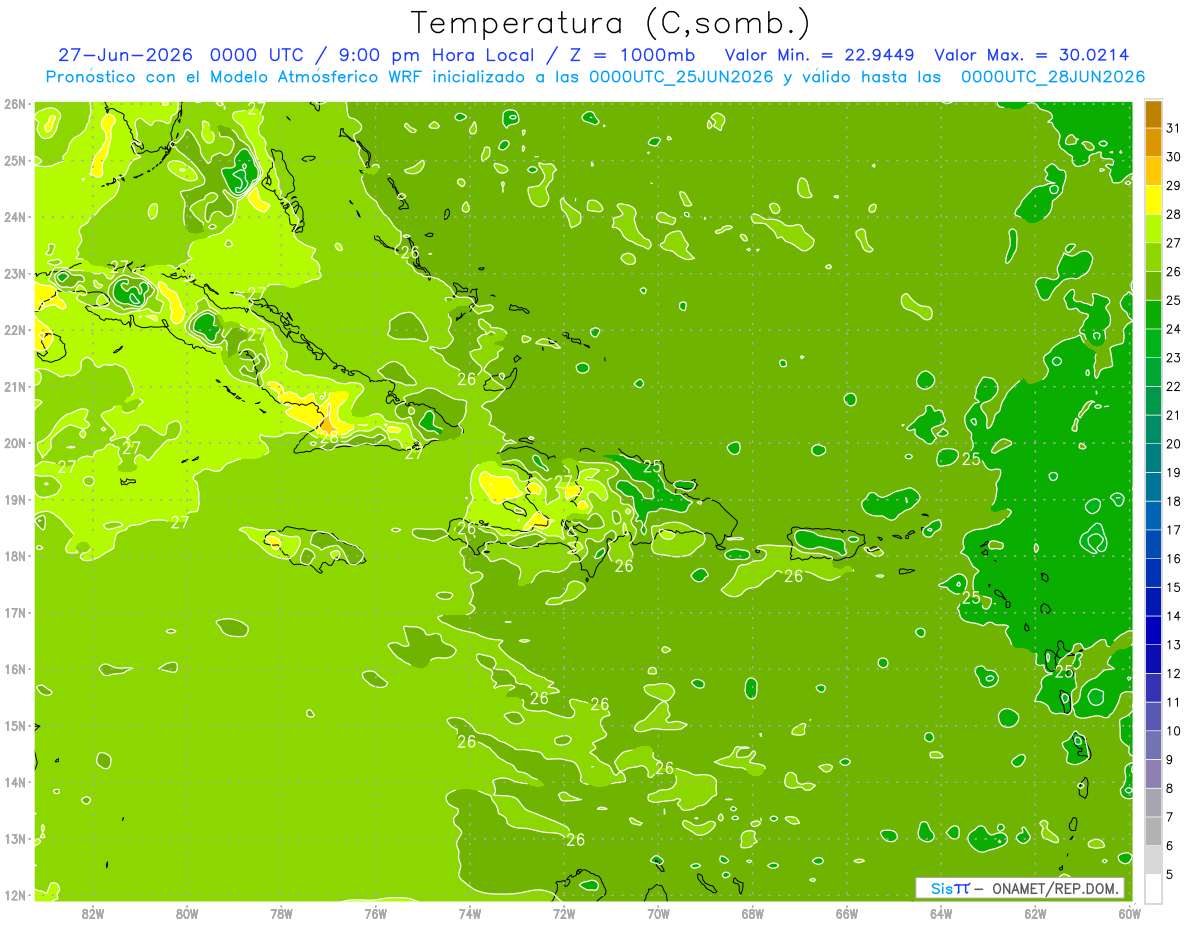Click longitude axis label "76W"
The image size is (1200, 927).
click(375, 913)
